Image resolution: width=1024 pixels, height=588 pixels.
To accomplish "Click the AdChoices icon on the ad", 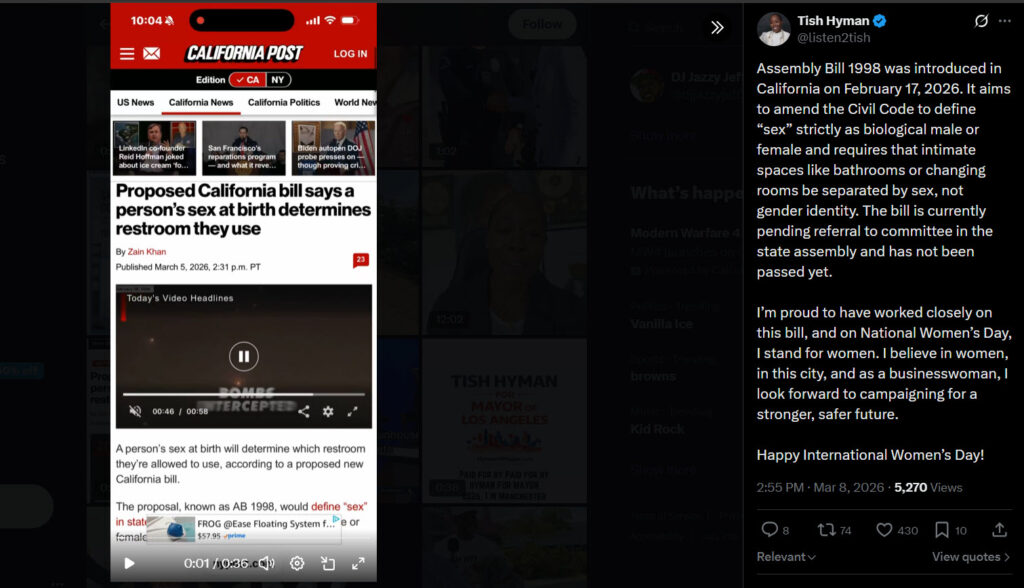I will (x=336, y=519).
